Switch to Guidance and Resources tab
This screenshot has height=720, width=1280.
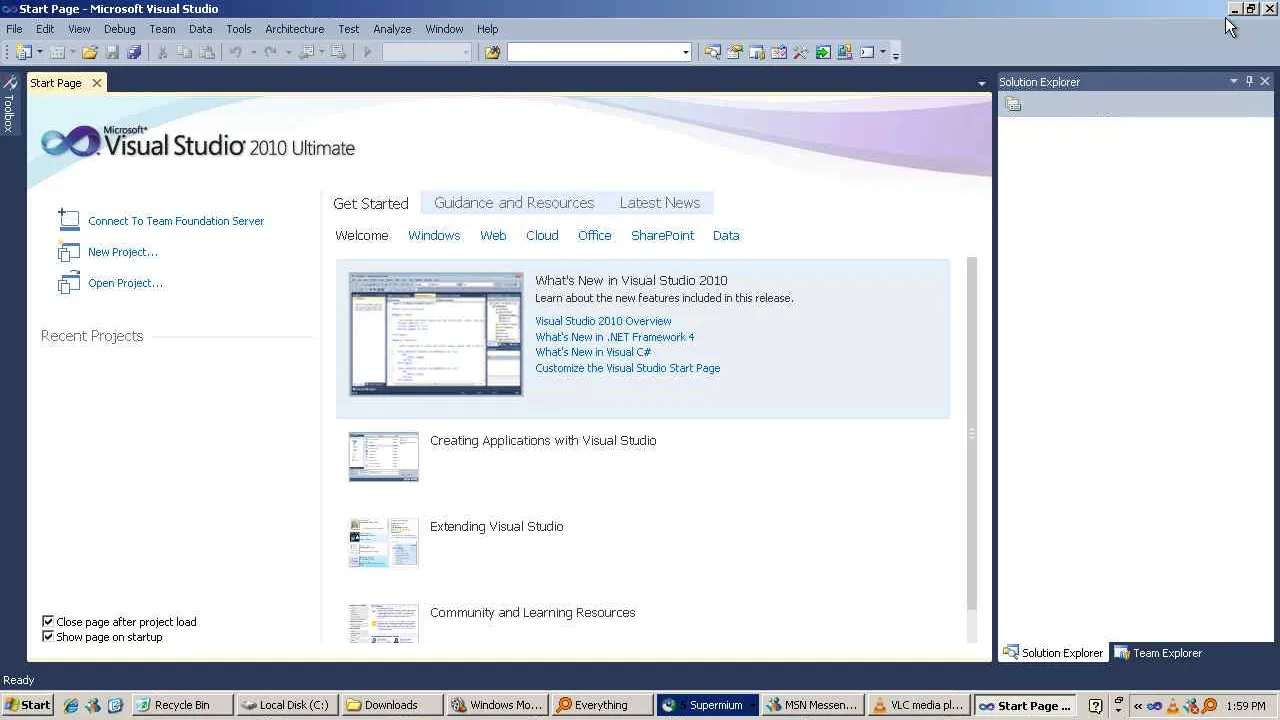tap(514, 203)
